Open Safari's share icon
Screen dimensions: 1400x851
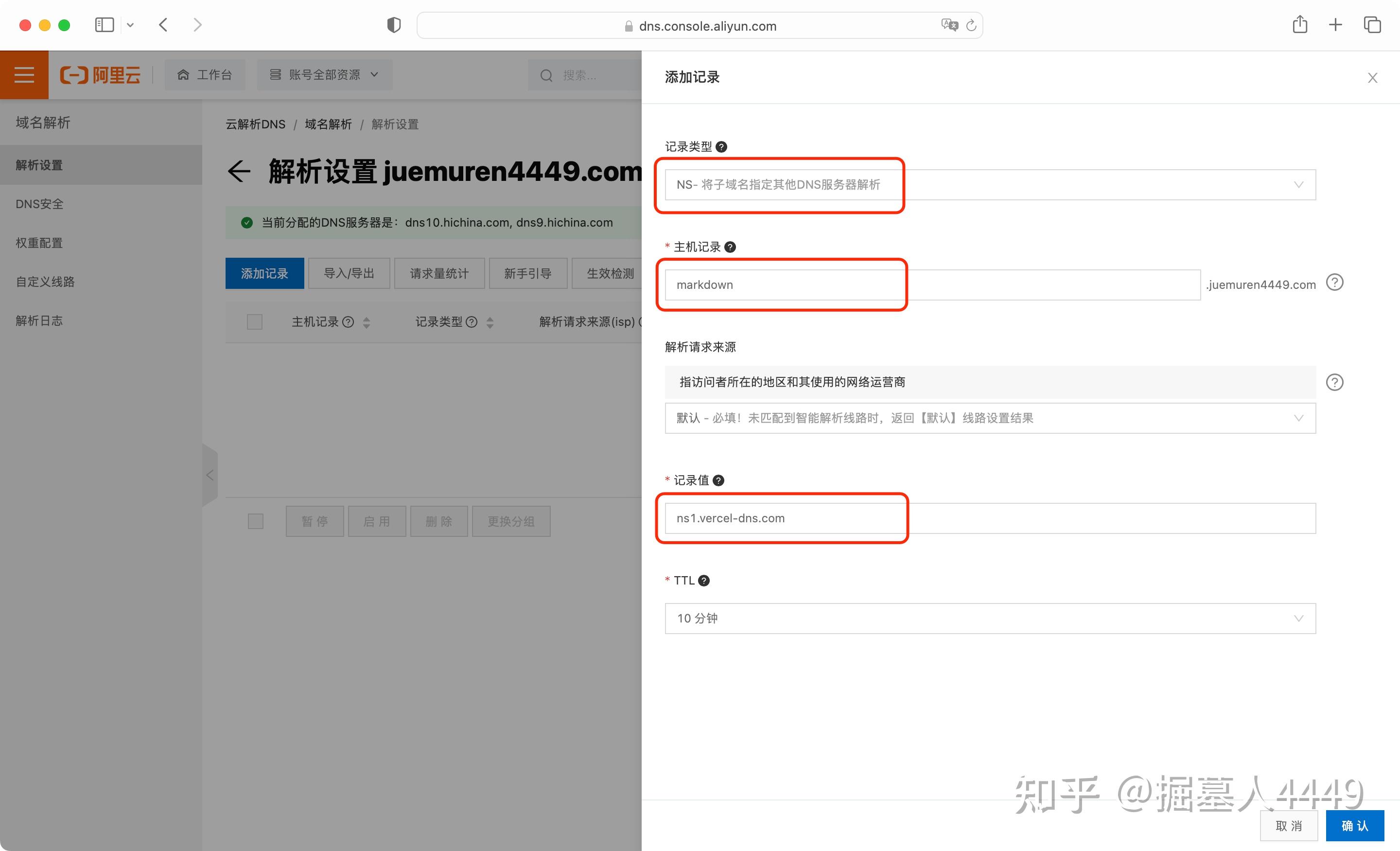[1299, 25]
